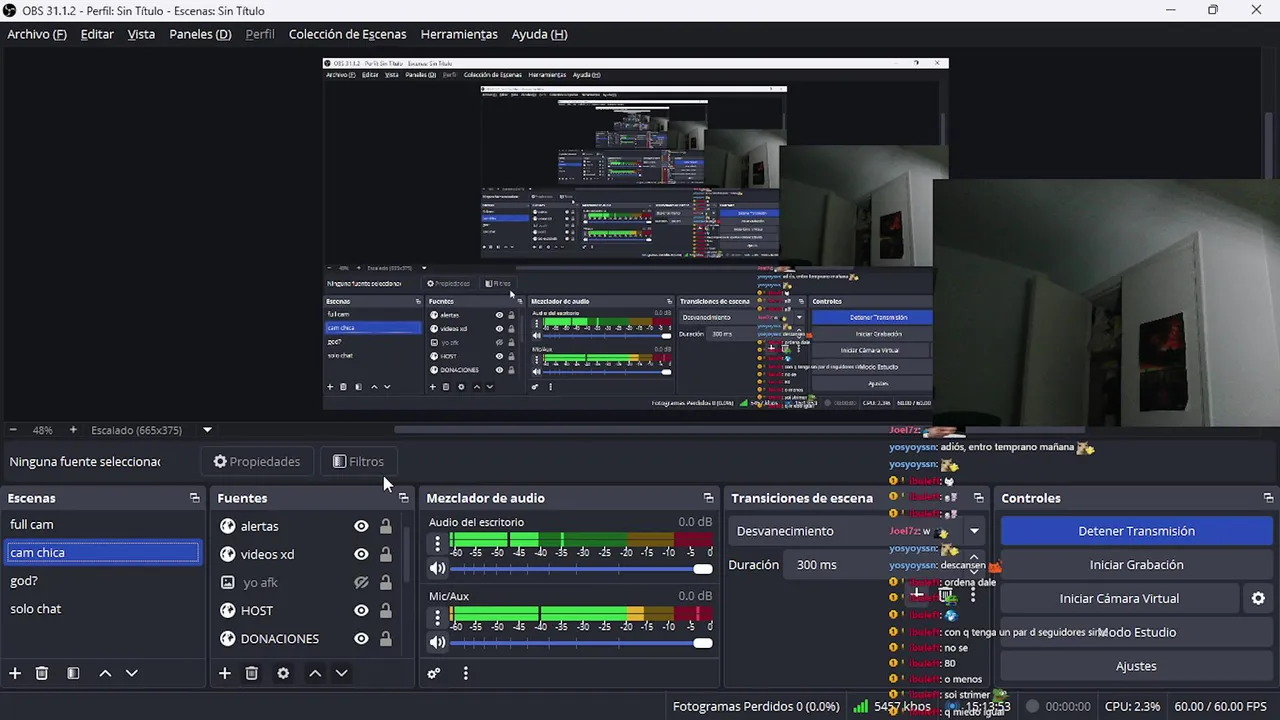Zoom out preview with minus icon
This screenshot has height=720, width=1280.
tap(14, 430)
